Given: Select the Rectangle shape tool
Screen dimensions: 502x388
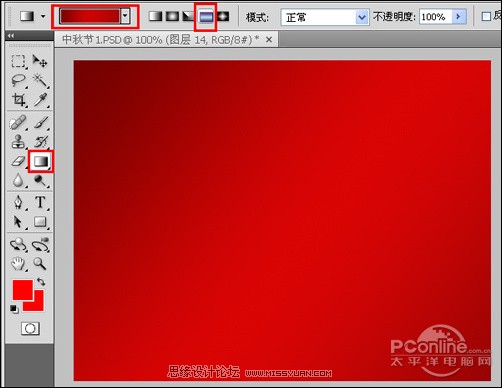Looking at the screenshot, I should pyautogui.click(x=40, y=222).
